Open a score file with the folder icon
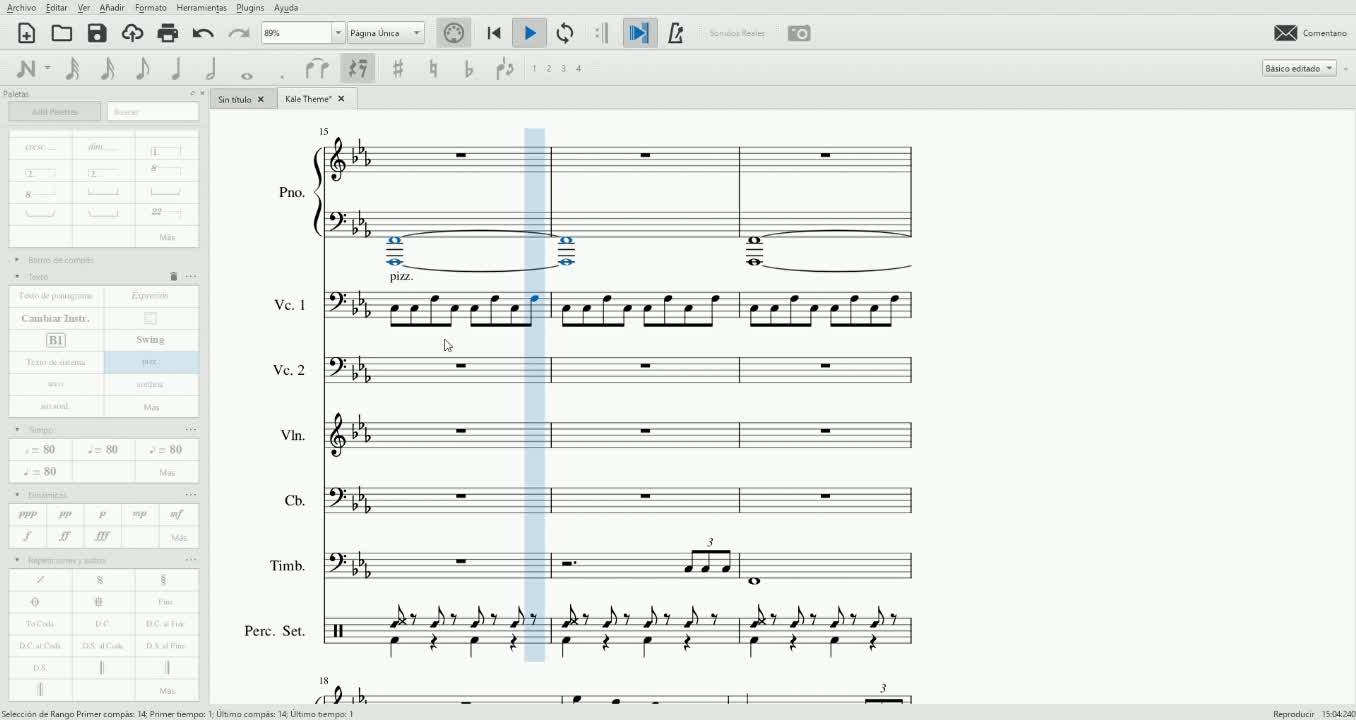Viewport: 1356px width, 720px height. click(62, 33)
